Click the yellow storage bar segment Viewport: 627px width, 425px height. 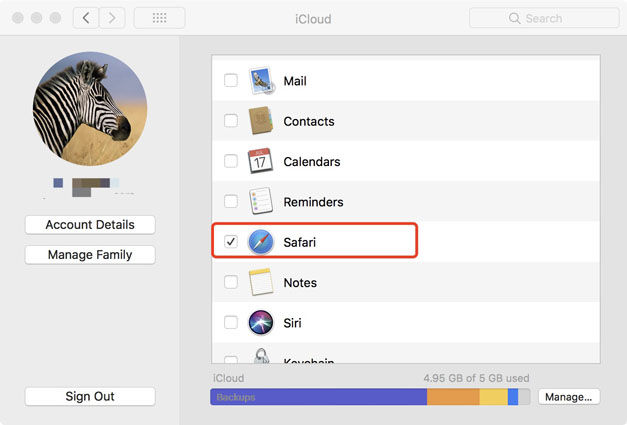[493, 397]
